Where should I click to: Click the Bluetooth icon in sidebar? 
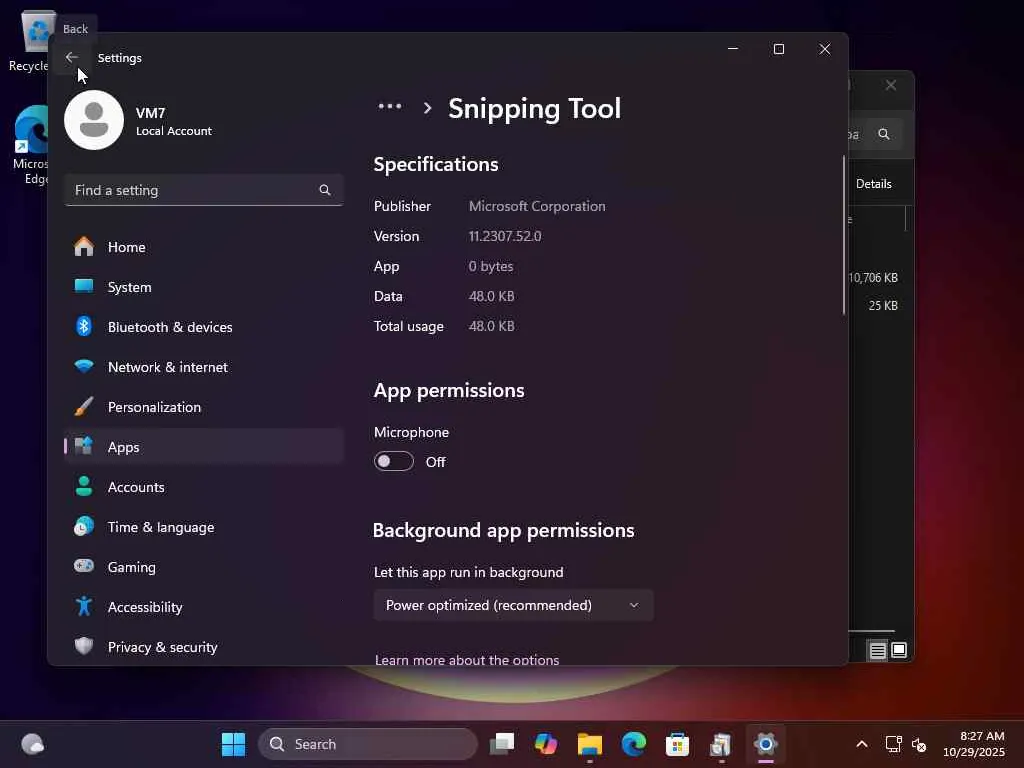(x=84, y=326)
